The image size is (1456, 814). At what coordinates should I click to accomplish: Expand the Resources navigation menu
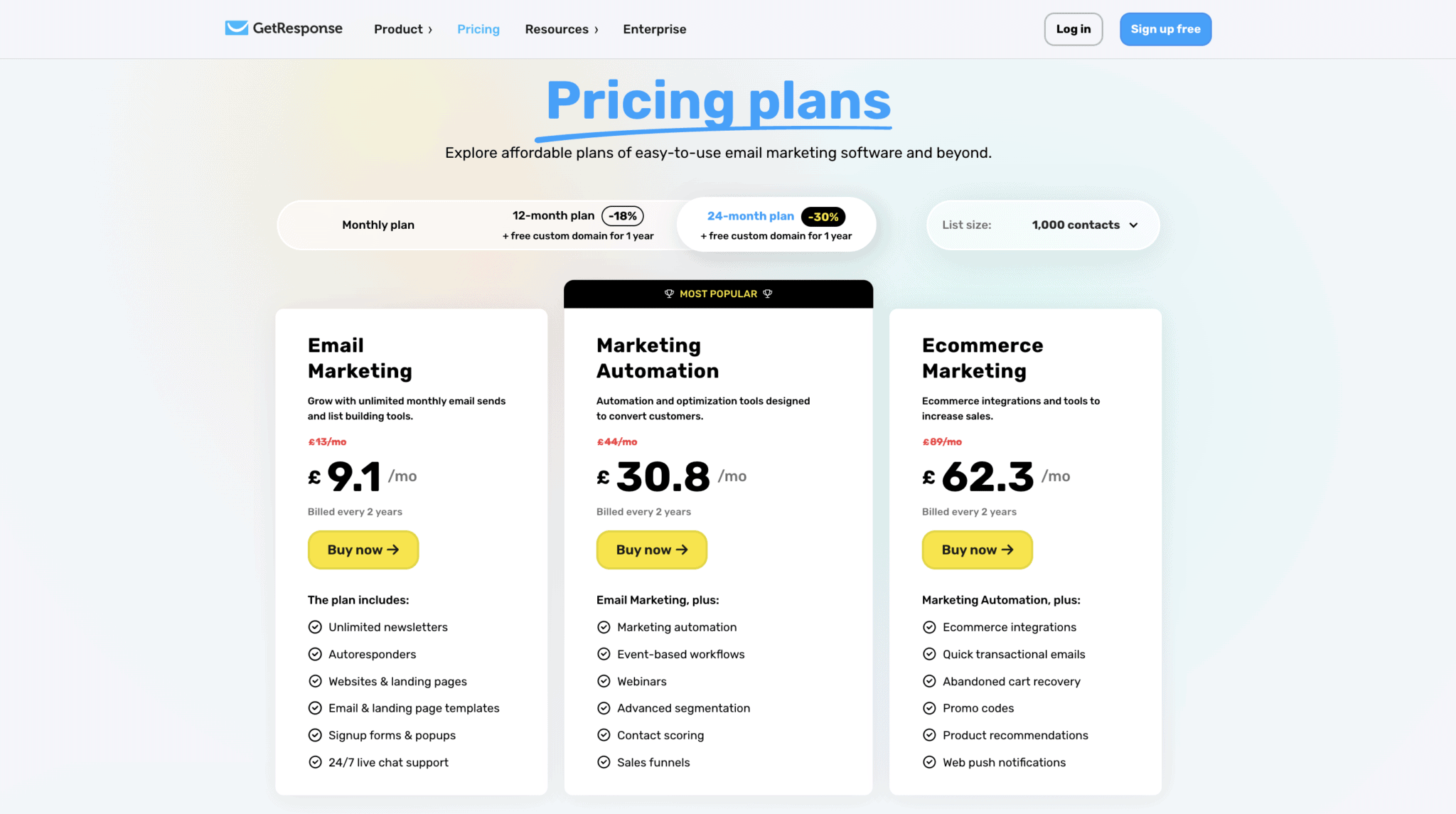coord(561,29)
